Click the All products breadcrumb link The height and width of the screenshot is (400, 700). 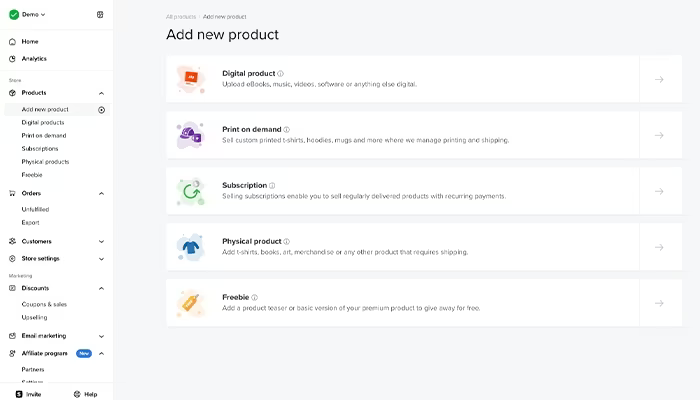tap(181, 17)
